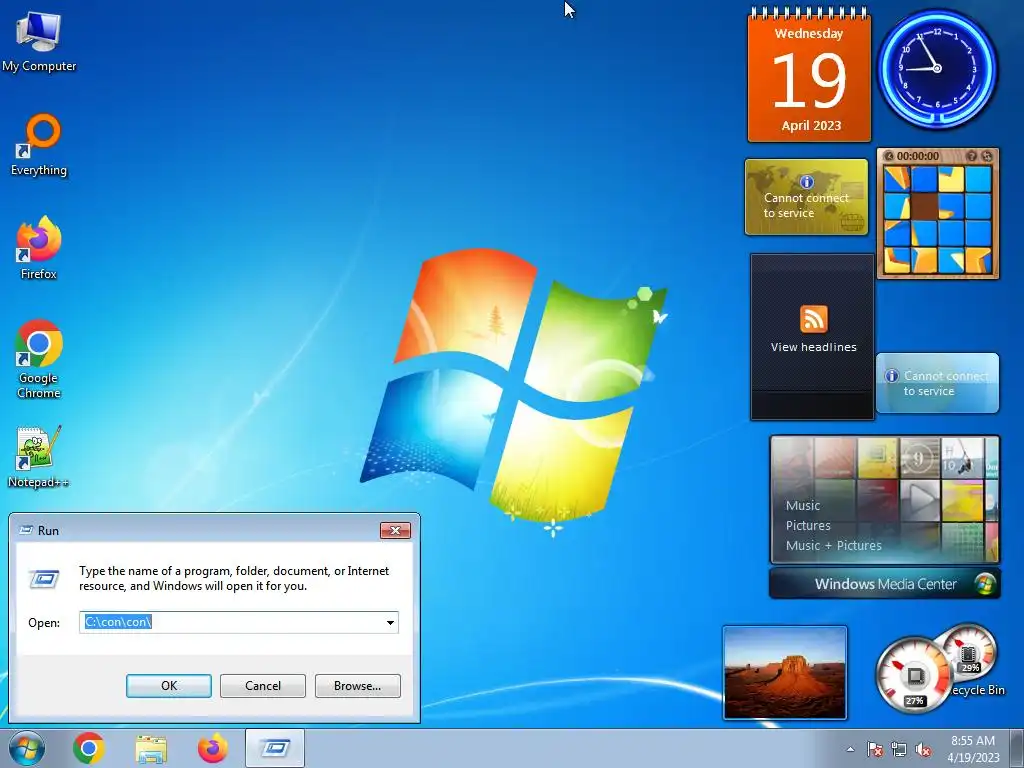Click the desert slideshow gadget photo
This screenshot has height=768, width=1024.
coord(785,673)
